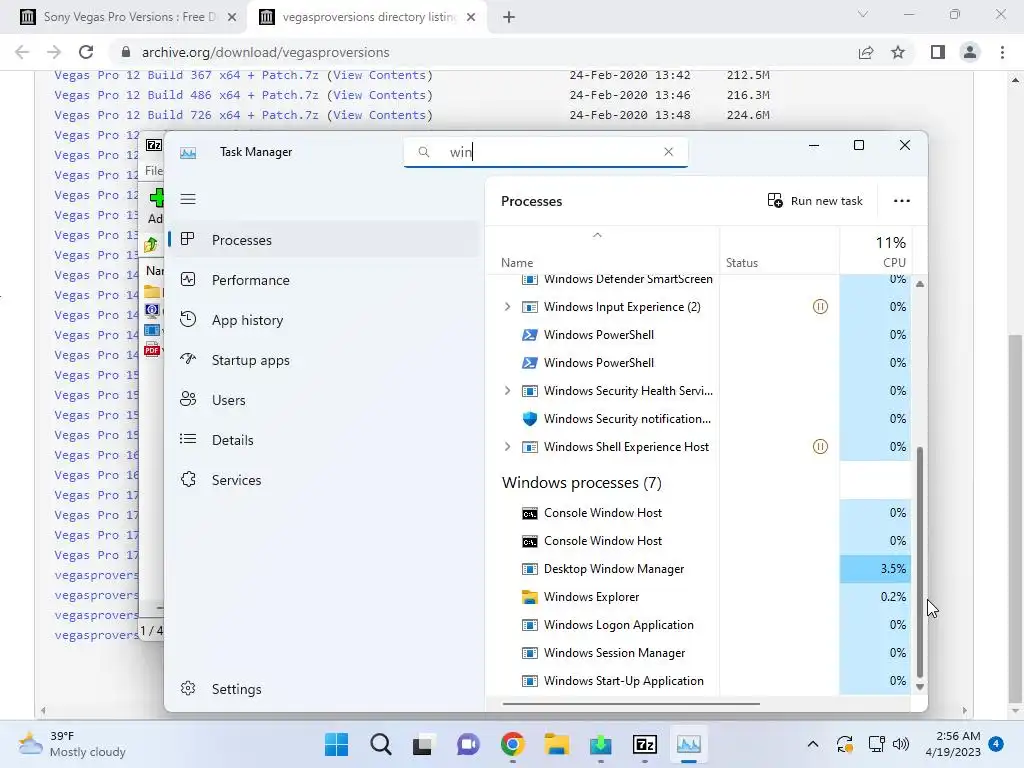The image size is (1024, 768).
Task: Switch to 7-Zip from taskbar
Action: point(645,744)
